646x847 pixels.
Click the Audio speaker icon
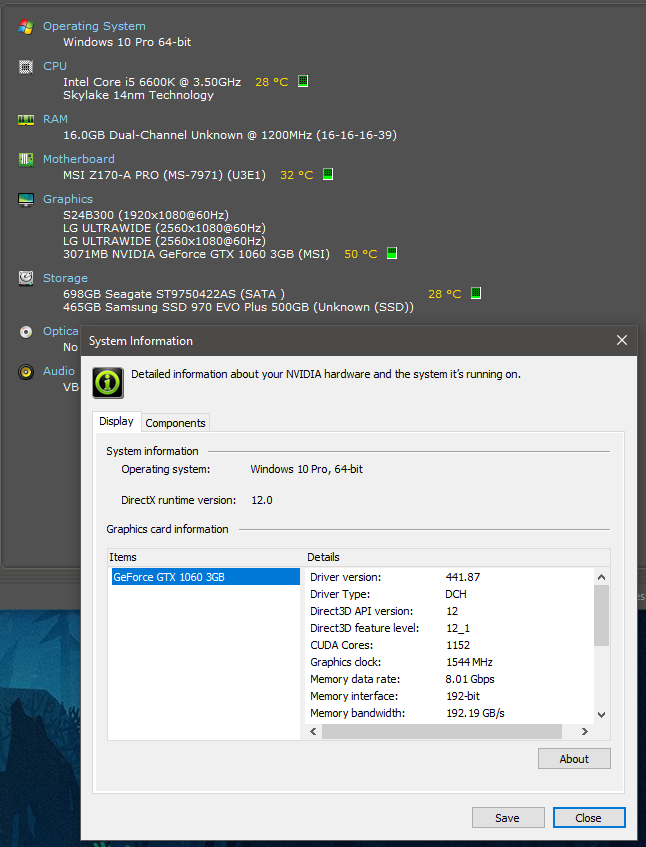[x=25, y=372]
